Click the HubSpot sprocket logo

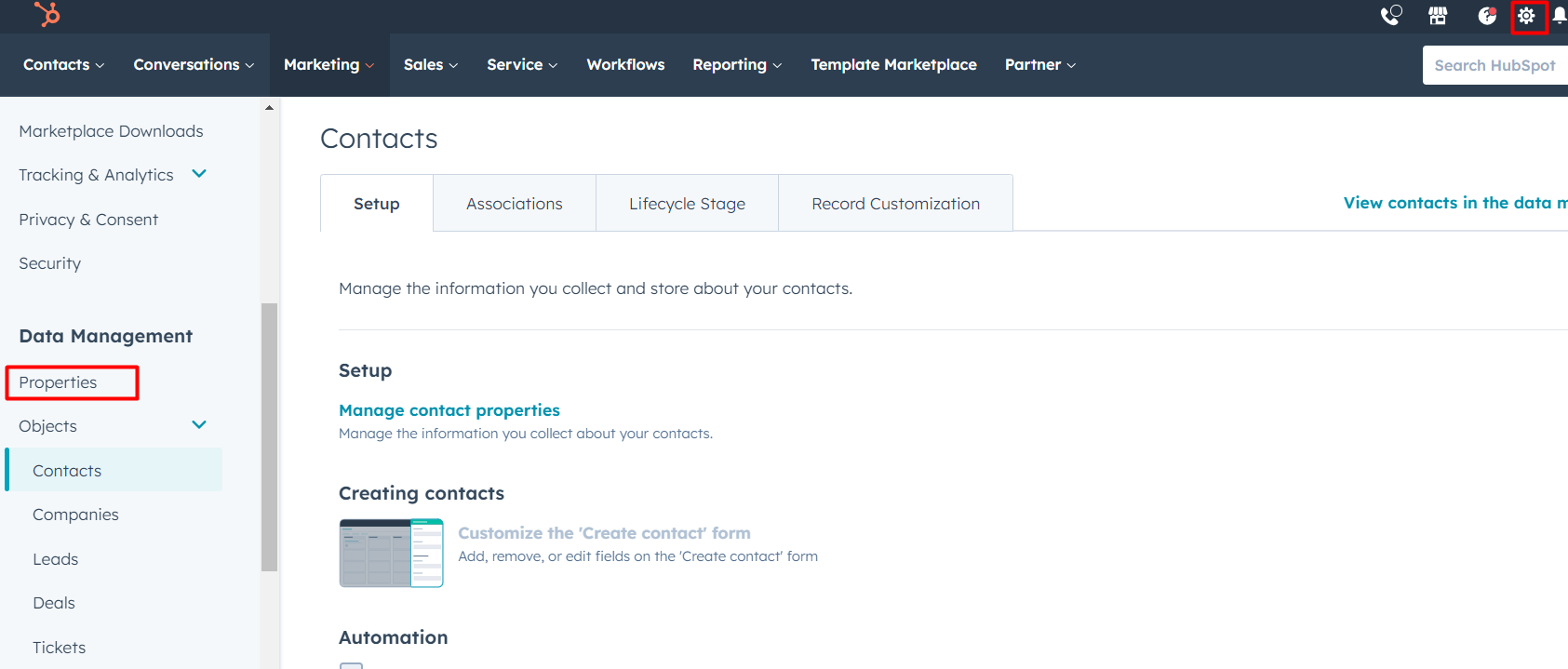pyautogui.click(x=46, y=14)
